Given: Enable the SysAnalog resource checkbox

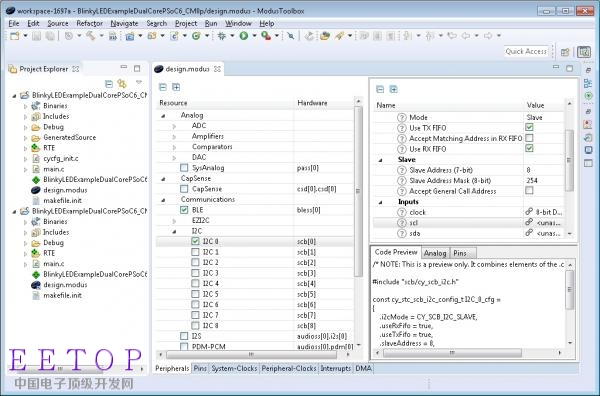Looking at the screenshot, I should point(184,168).
